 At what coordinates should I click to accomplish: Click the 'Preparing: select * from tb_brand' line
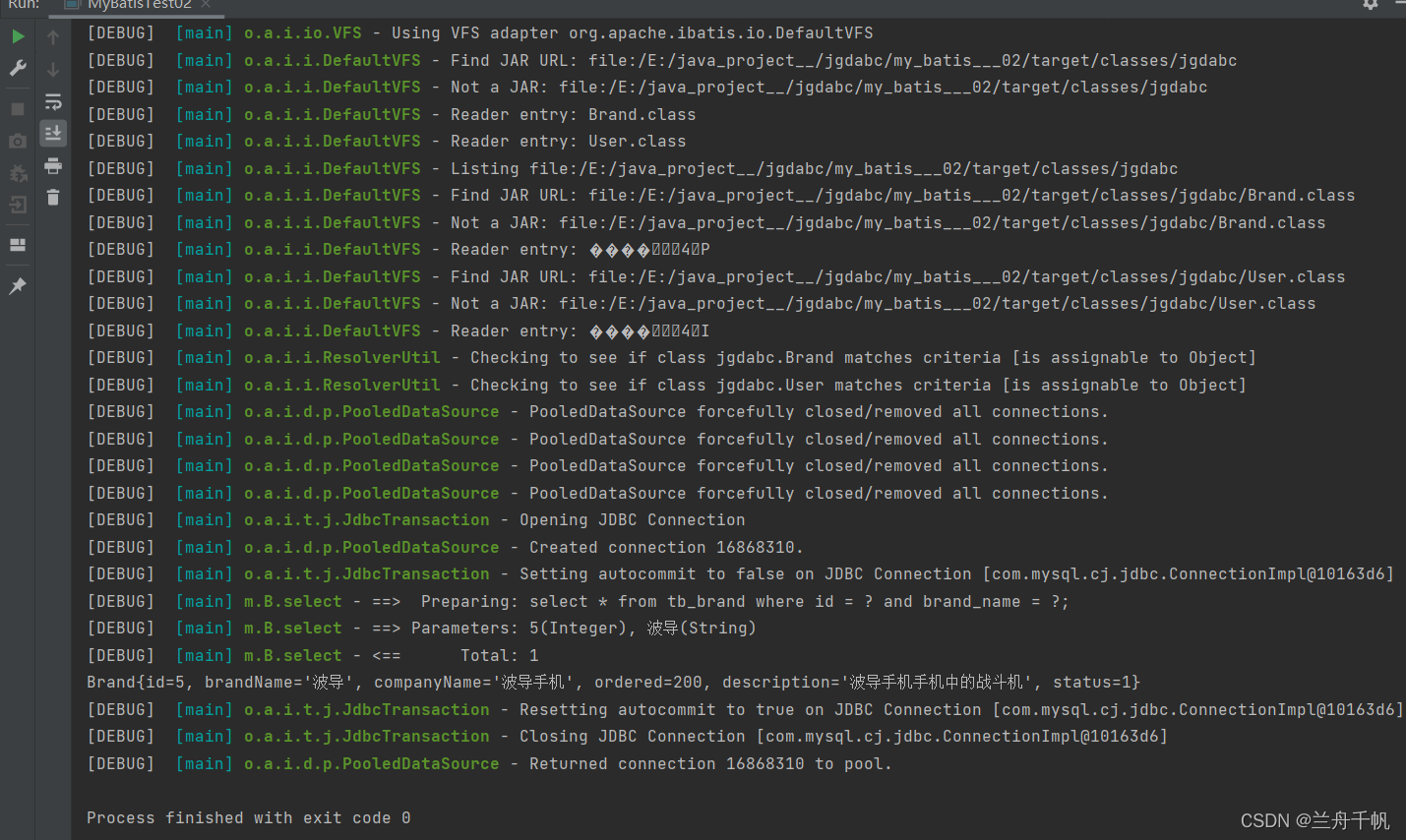[x=579, y=602]
